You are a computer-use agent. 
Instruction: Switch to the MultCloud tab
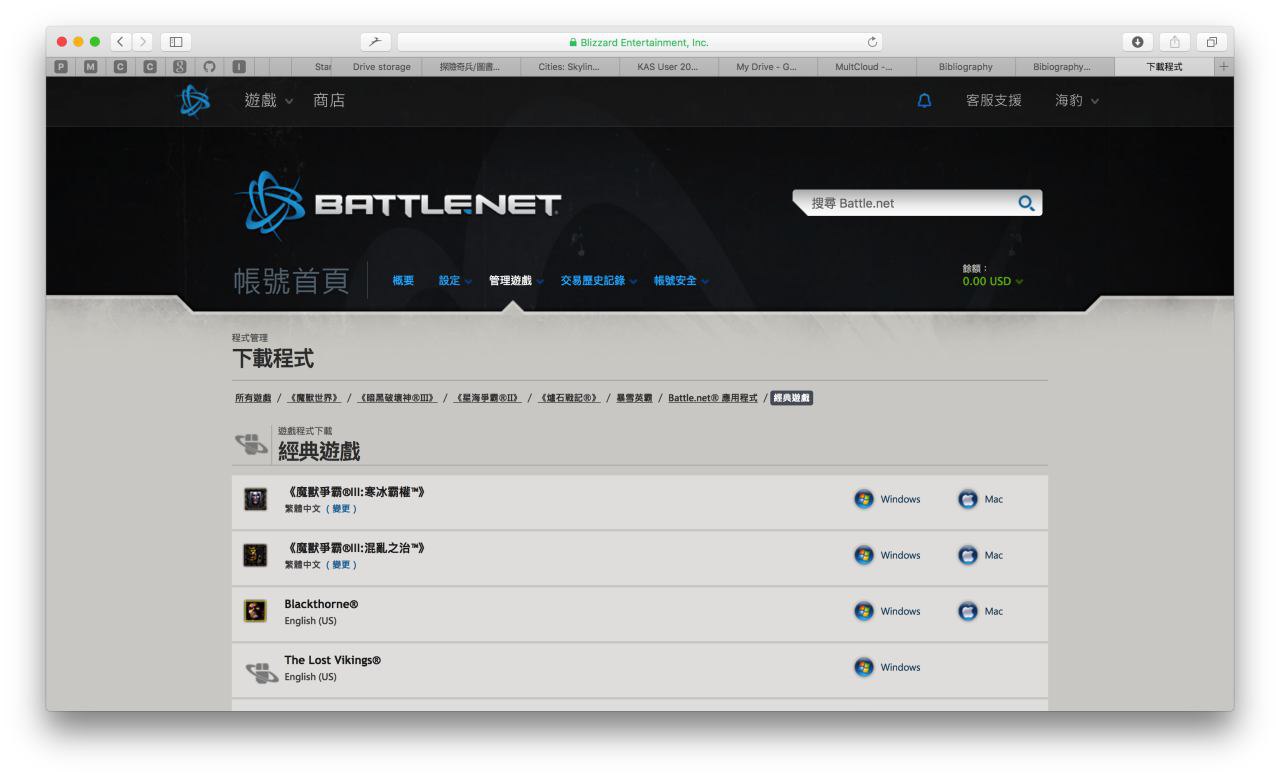tap(865, 67)
